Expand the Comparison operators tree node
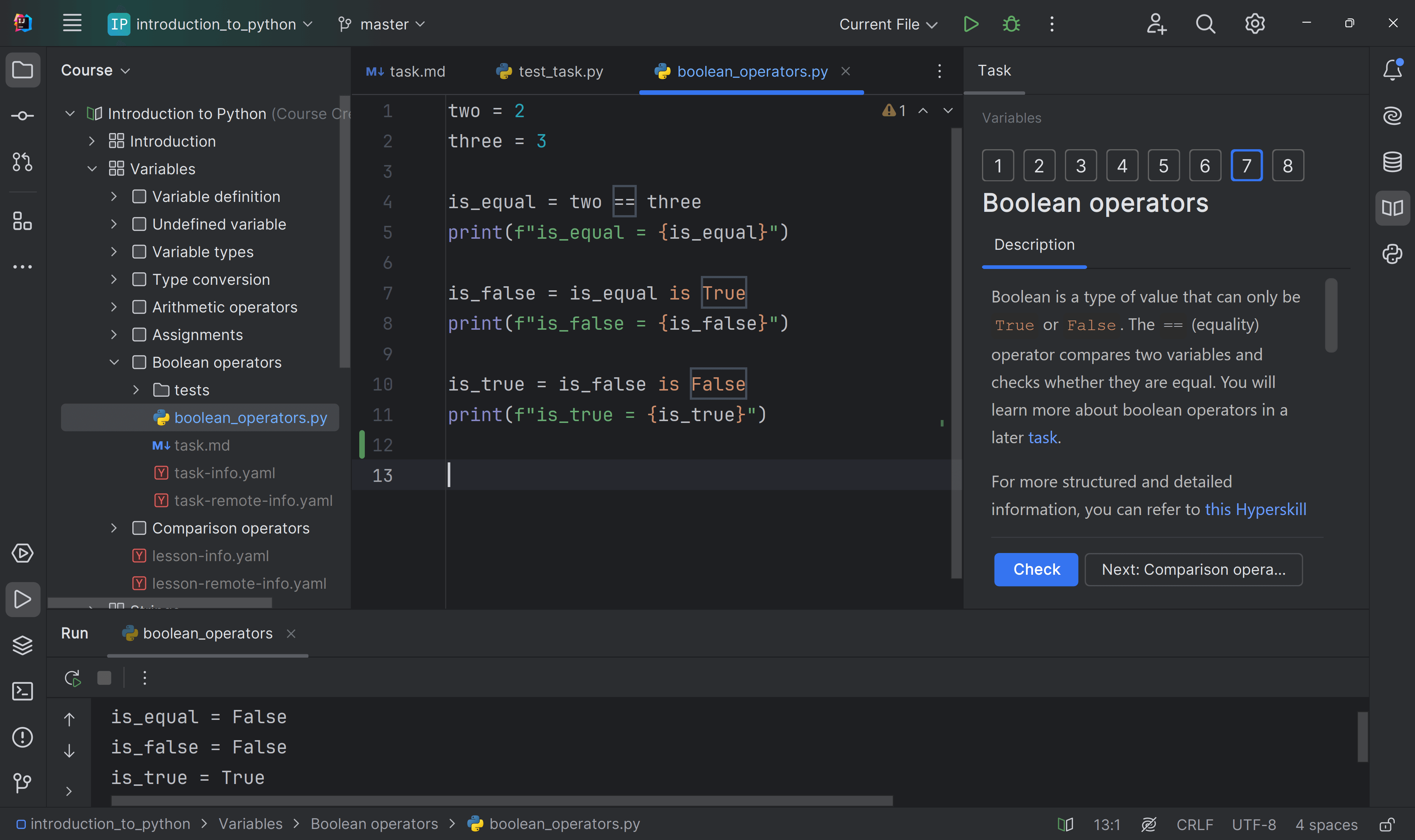 point(114,528)
